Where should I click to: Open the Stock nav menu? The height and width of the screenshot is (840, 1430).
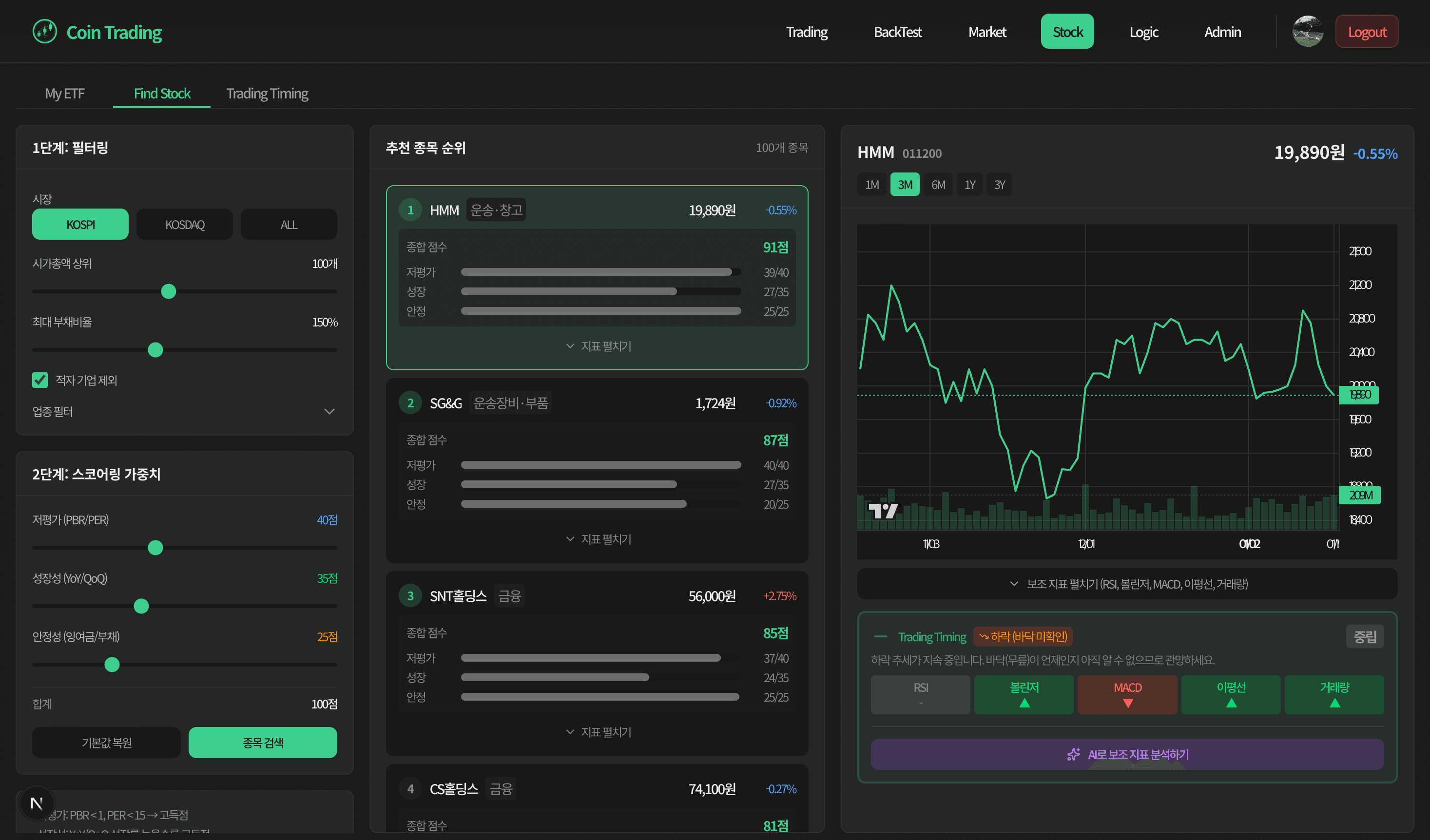[x=1067, y=32]
